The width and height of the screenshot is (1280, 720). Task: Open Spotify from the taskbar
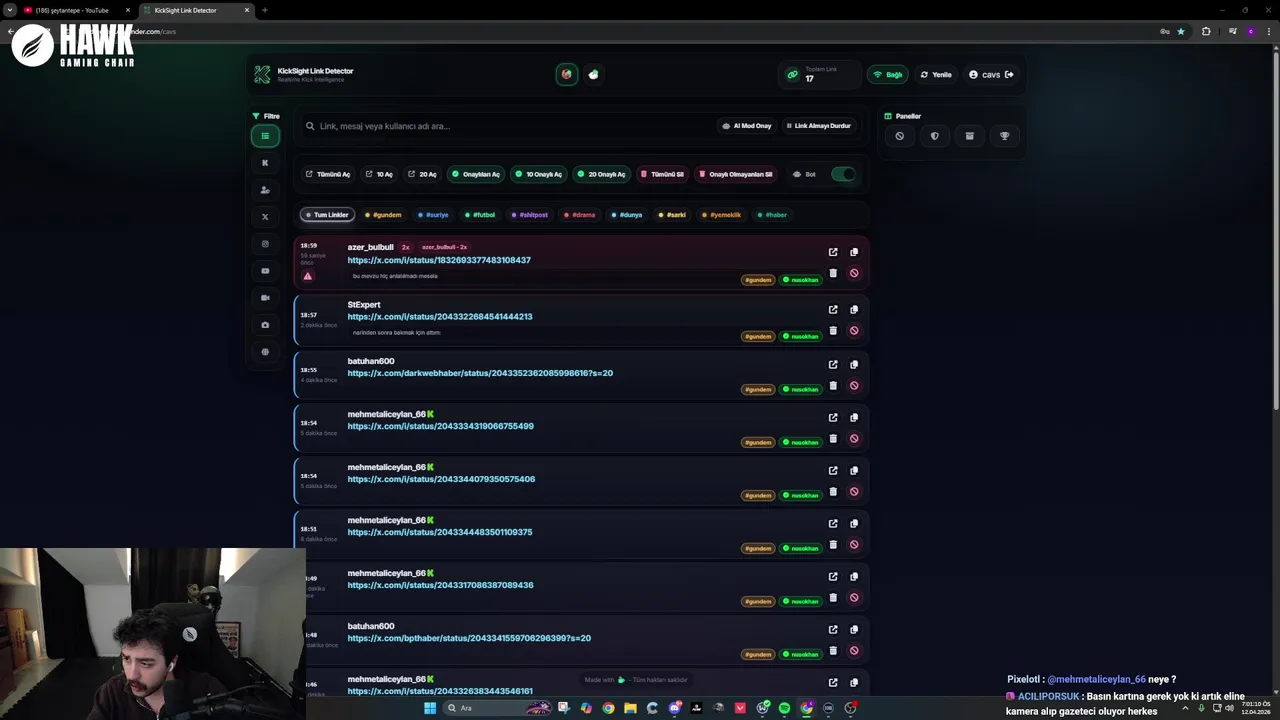pos(784,708)
